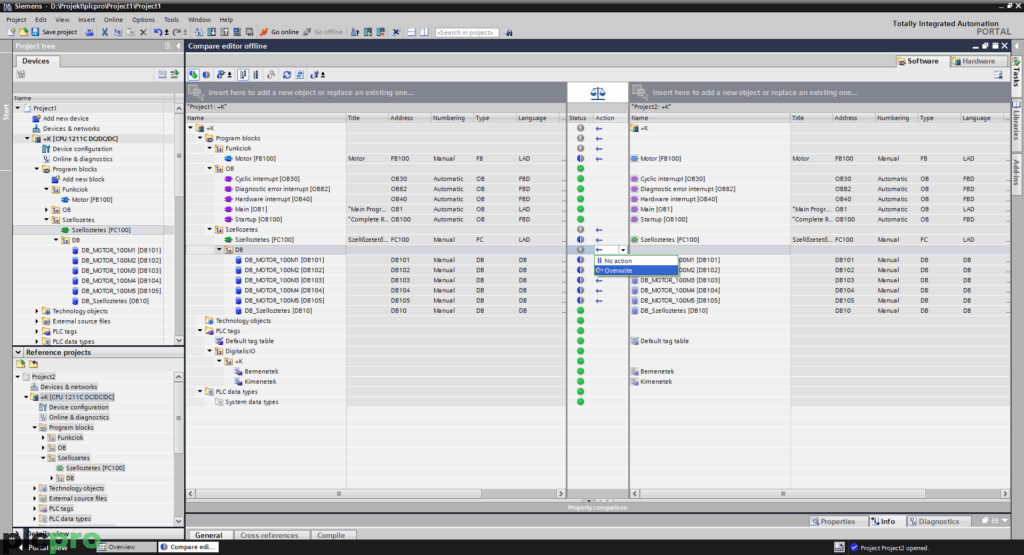Click the Cut scissors icon
Viewport: 1024px width, 555px height.
pyautogui.click(x=104, y=32)
